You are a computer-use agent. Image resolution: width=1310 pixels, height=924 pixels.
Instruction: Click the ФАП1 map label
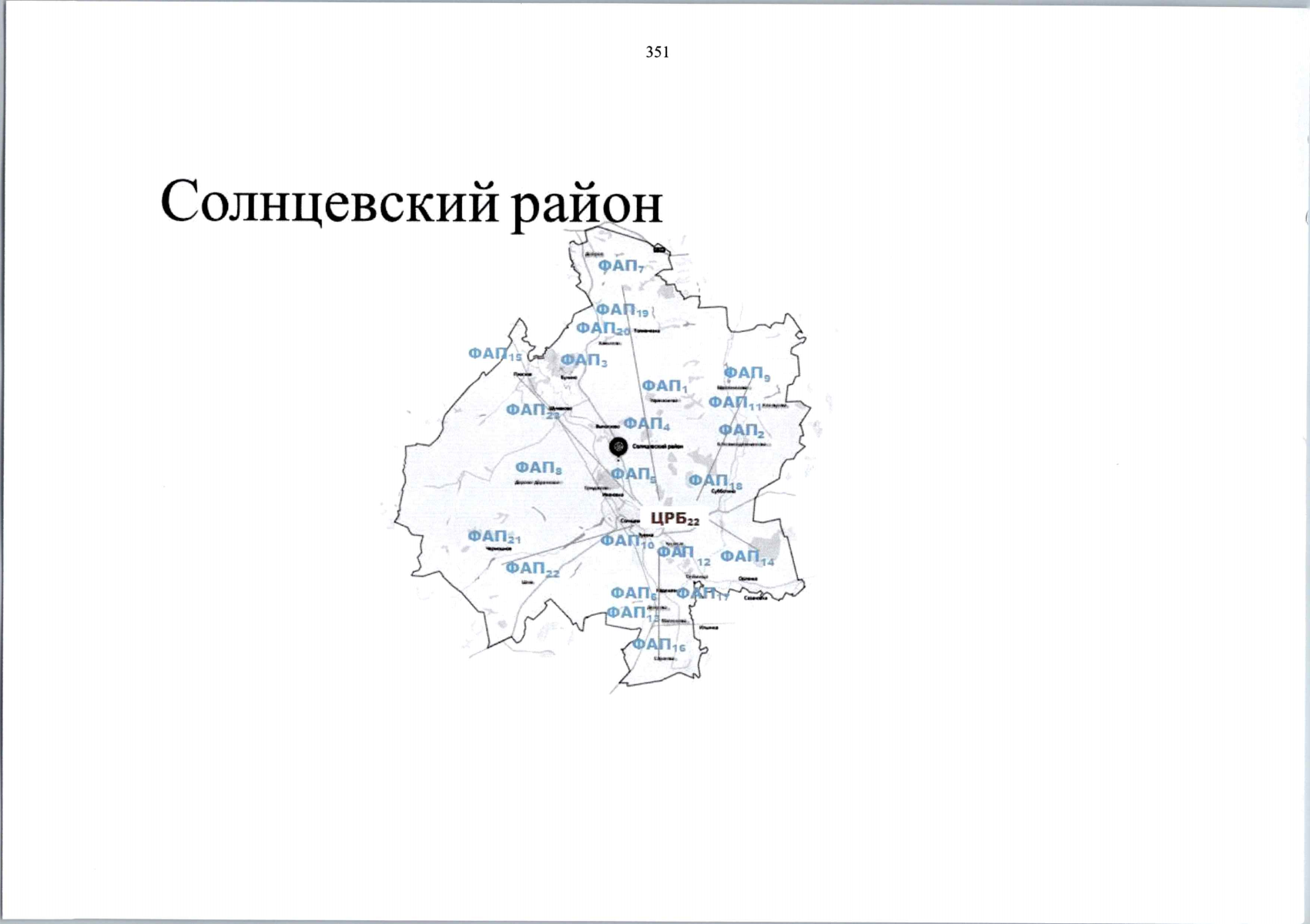(664, 386)
